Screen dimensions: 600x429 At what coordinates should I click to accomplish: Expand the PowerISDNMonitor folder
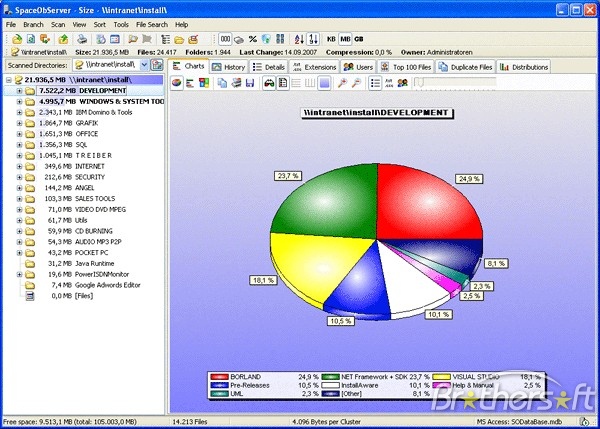(x=19, y=274)
